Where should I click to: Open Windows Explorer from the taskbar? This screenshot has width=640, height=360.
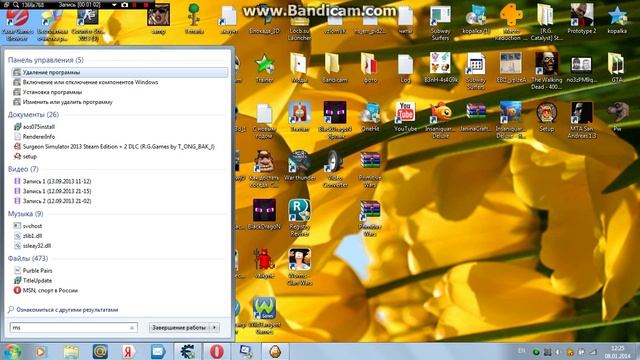coord(71,351)
